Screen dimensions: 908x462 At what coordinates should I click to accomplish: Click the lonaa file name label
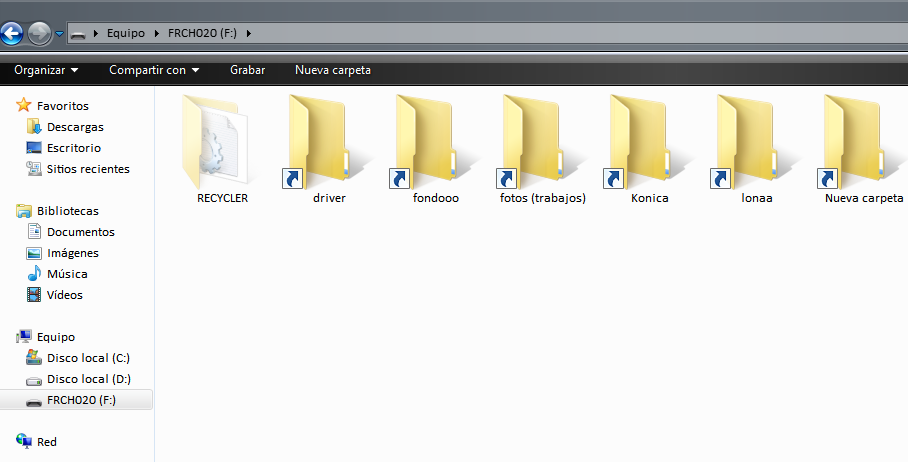(757, 198)
